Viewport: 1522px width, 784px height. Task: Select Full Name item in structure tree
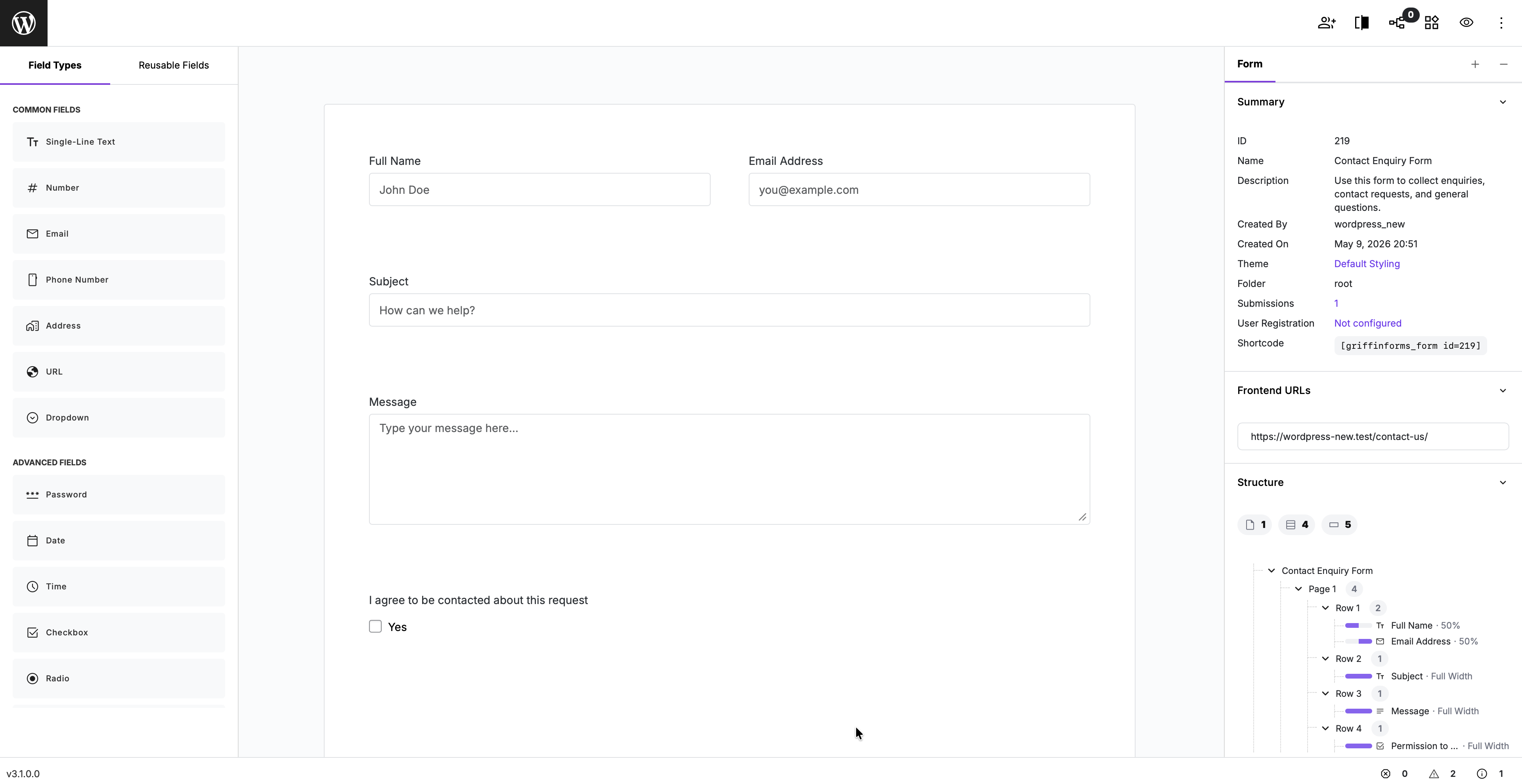[1411, 626]
